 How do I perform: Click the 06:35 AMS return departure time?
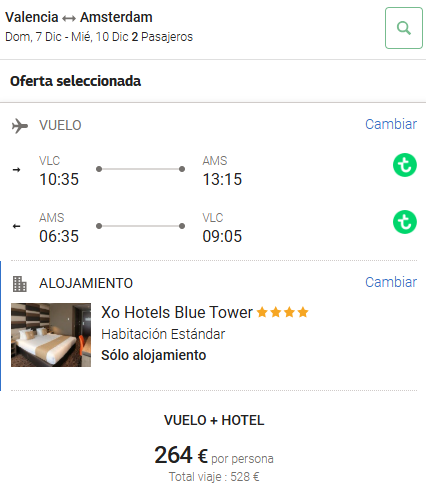(59, 236)
